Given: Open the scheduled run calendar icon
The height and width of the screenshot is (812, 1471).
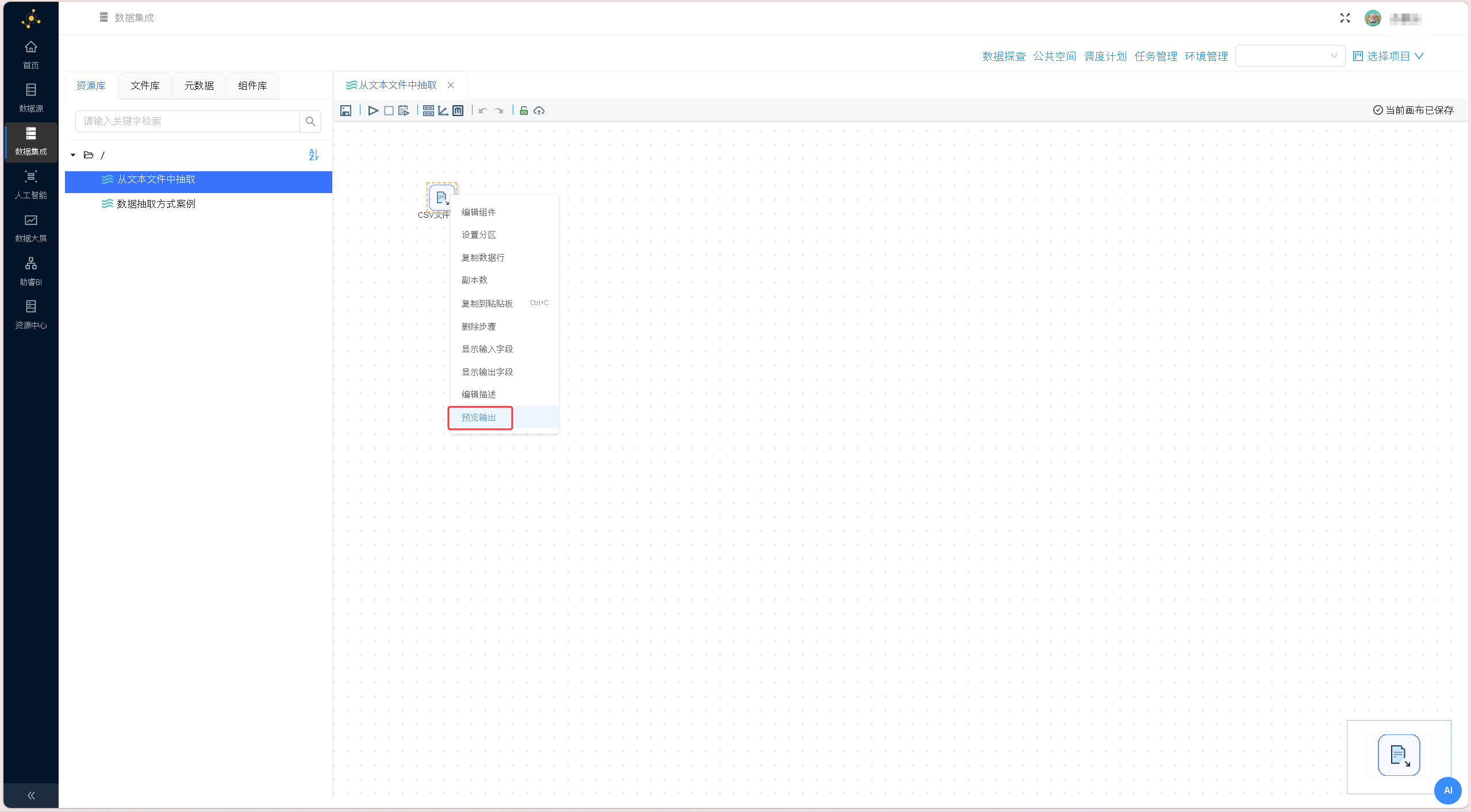Looking at the screenshot, I should point(404,111).
